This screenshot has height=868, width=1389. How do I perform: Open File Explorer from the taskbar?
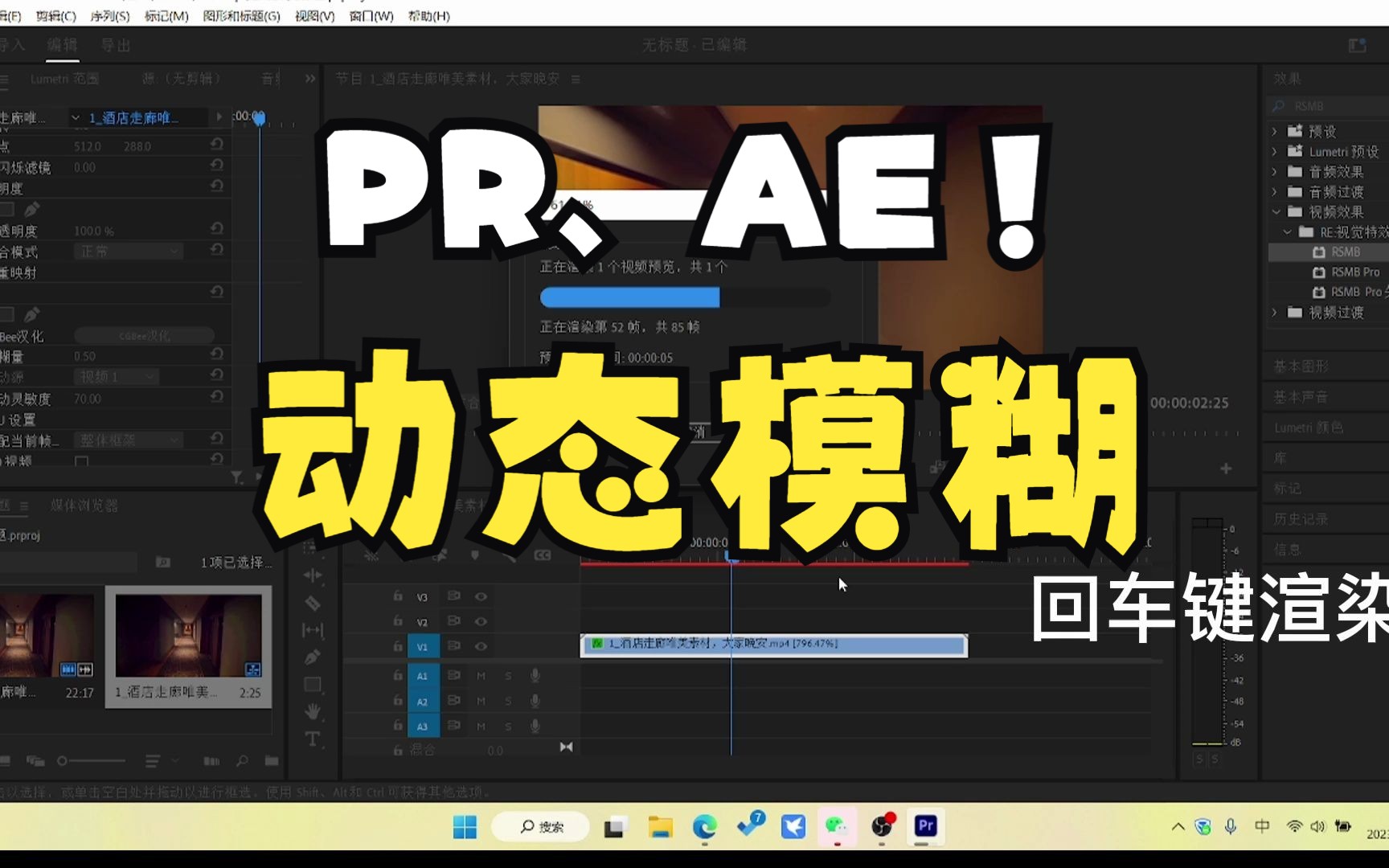pos(661,826)
